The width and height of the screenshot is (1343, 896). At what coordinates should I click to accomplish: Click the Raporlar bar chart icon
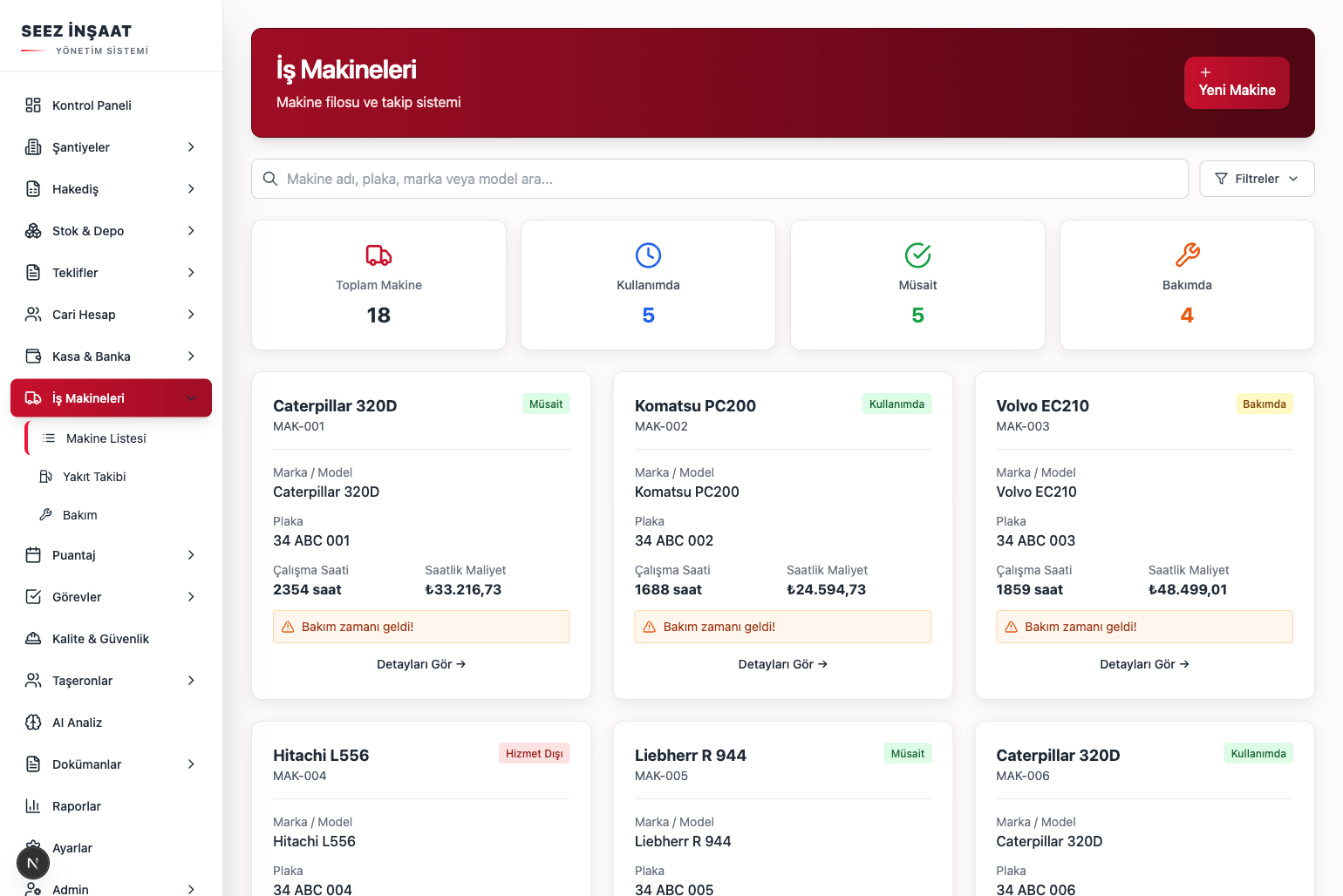pyautogui.click(x=33, y=806)
